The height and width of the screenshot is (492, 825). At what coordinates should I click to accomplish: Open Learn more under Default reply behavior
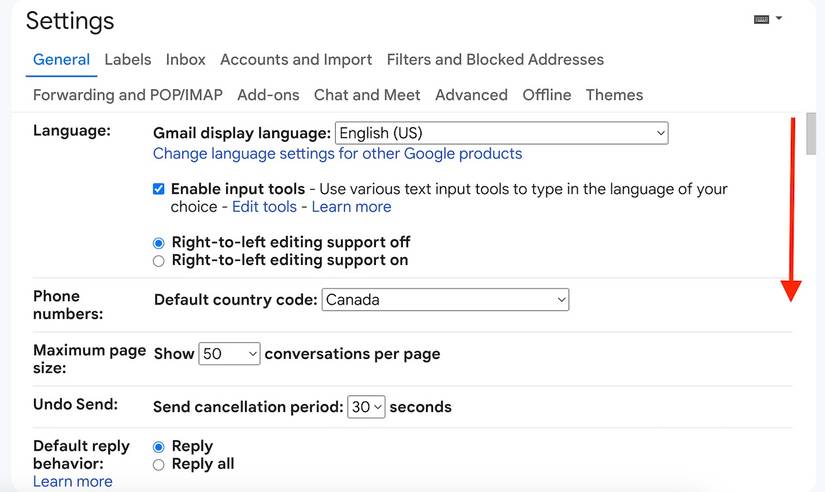tap(73, 481)
